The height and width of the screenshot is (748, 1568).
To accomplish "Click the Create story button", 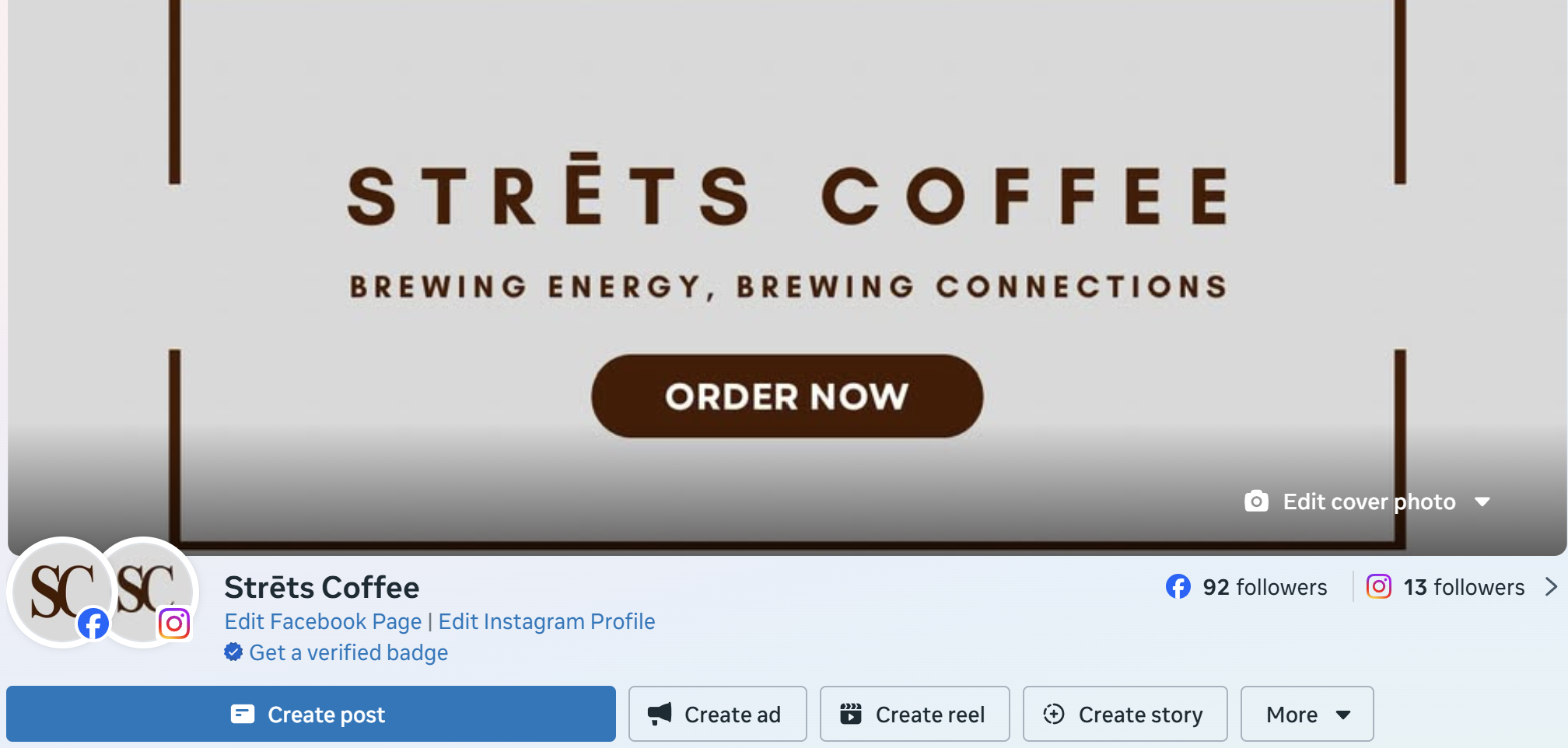I will pyautogui.click(x=1125, y=714).
